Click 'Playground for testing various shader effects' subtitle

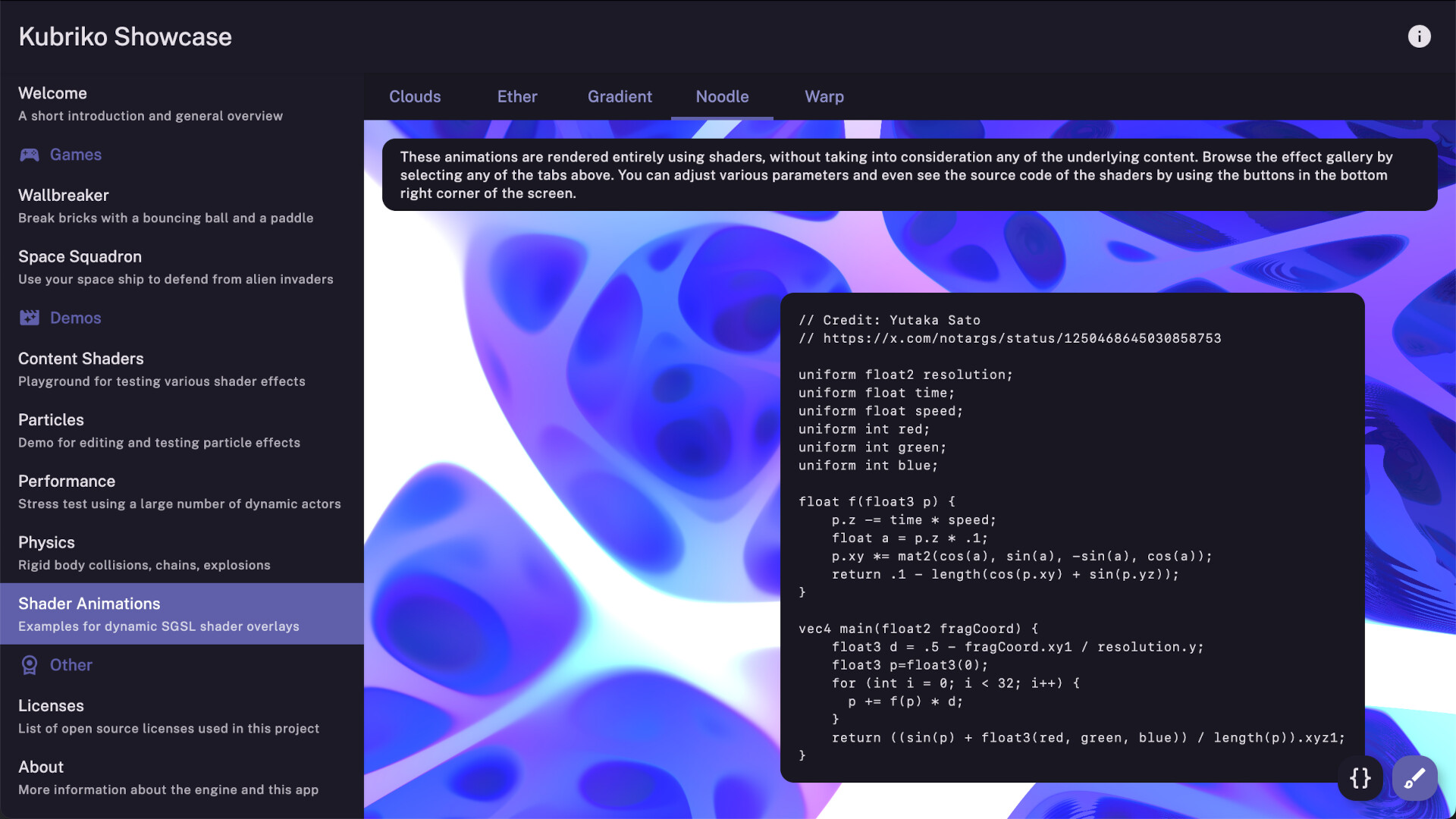coord(162,381)
